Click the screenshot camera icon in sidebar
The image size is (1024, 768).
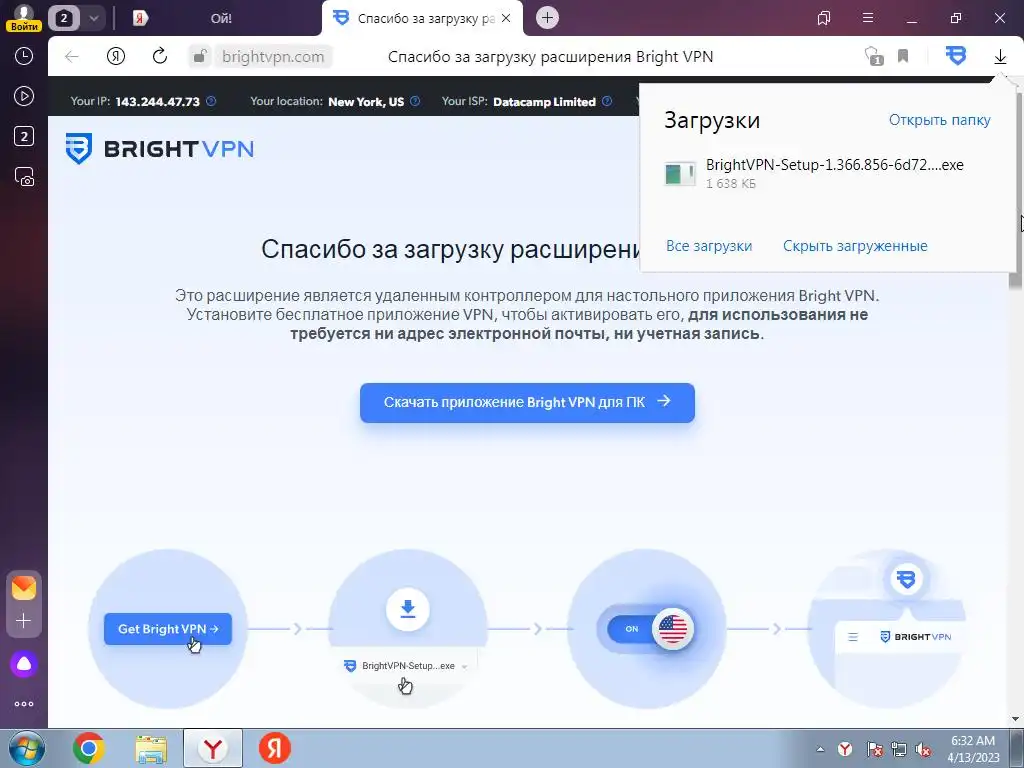pyautogui.click(x=24, y=177)
